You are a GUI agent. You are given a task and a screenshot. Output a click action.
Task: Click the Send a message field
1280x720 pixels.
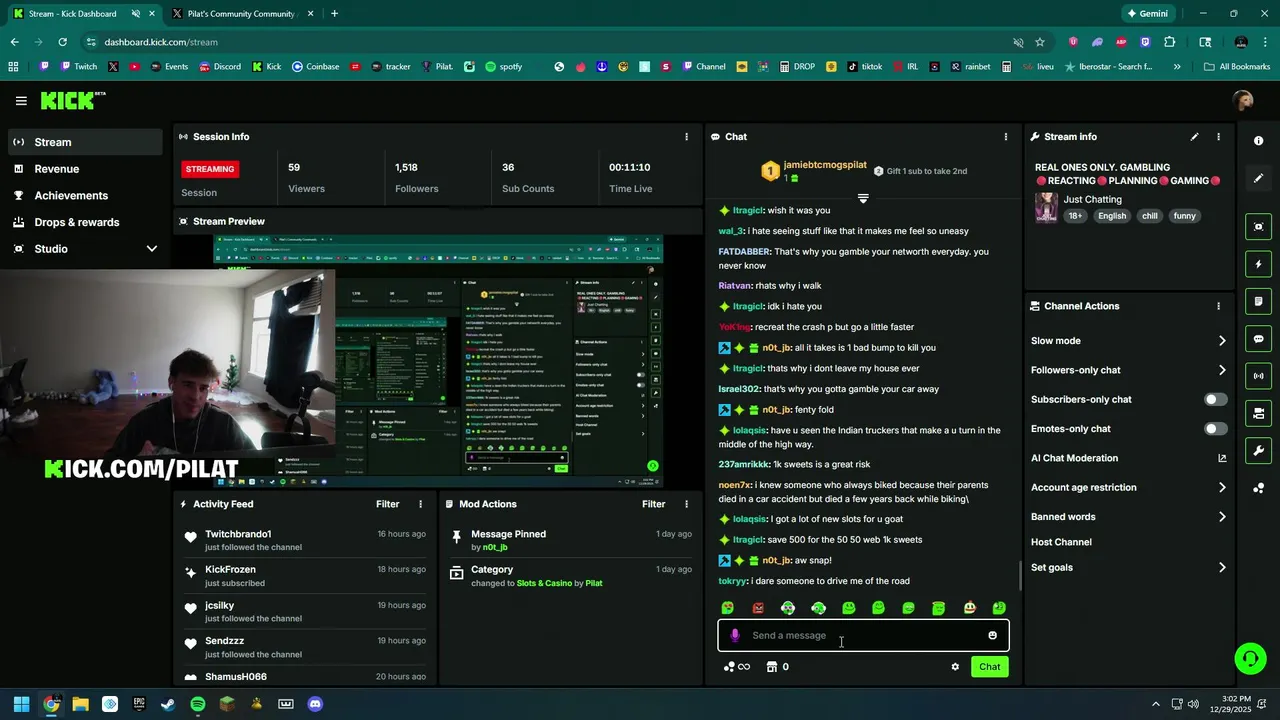(863, 635)
